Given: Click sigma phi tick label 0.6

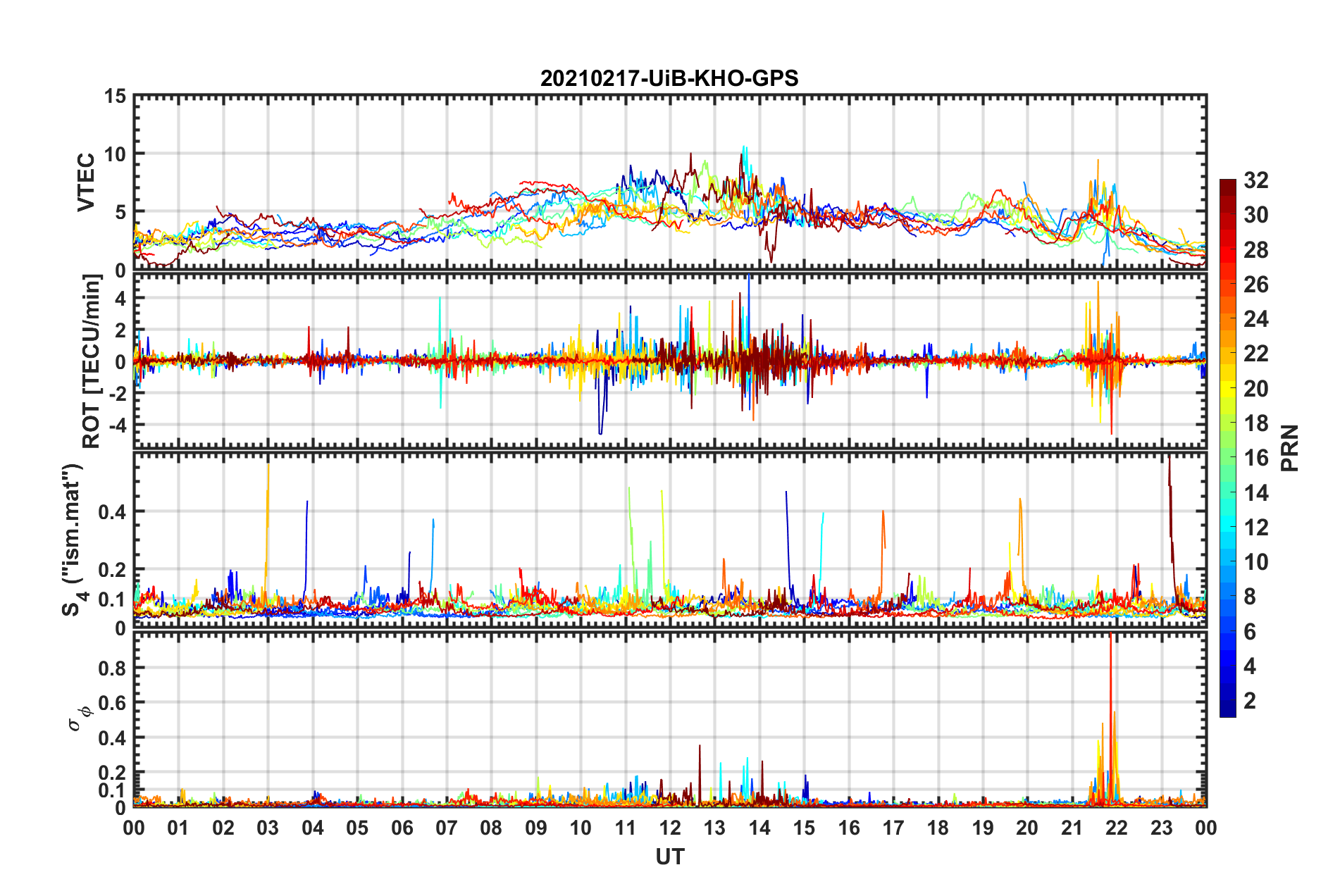Looking at the screenshot, I should 112,703.
